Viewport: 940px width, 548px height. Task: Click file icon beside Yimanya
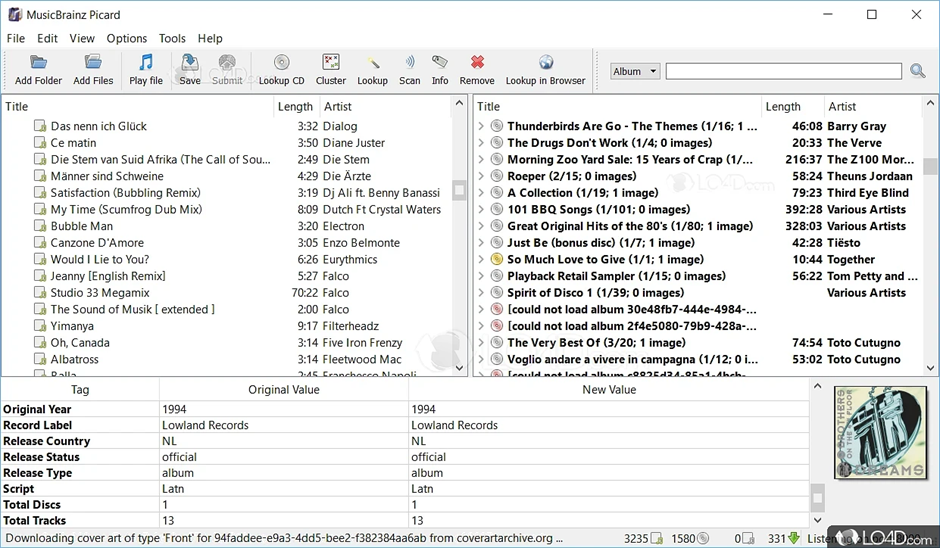pos(40,326)
